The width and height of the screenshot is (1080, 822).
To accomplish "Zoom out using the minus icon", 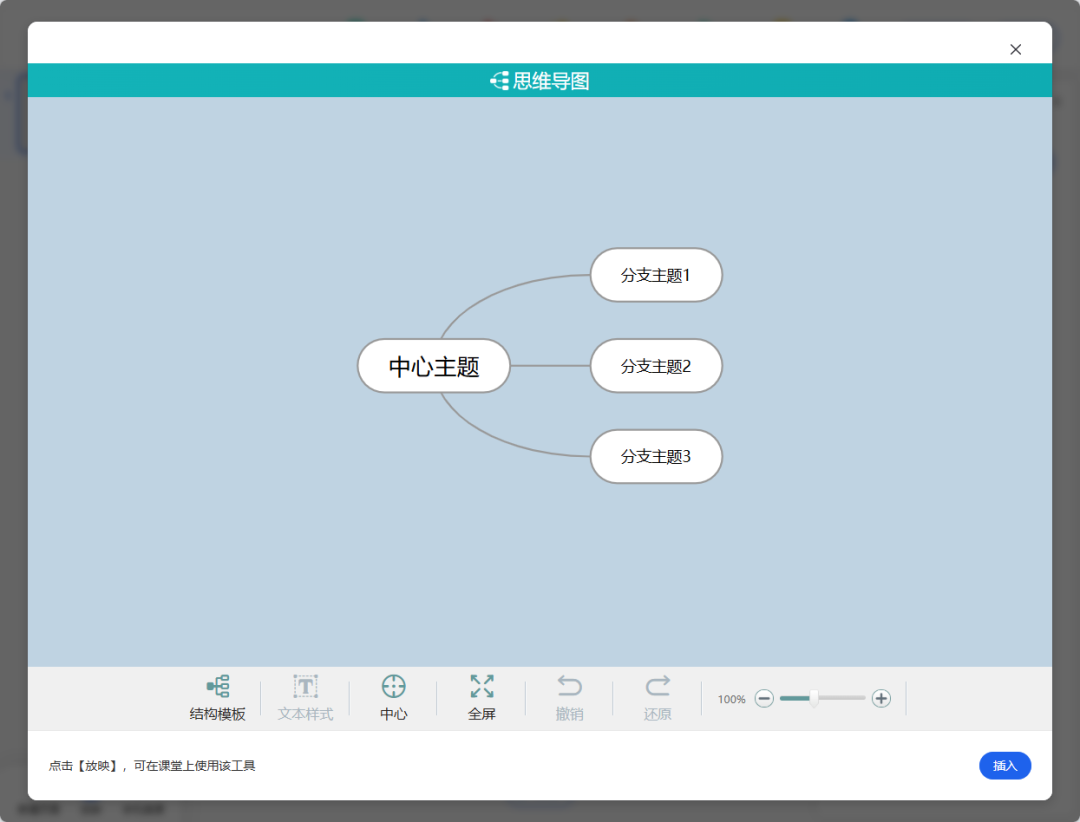I will (765, 699).
